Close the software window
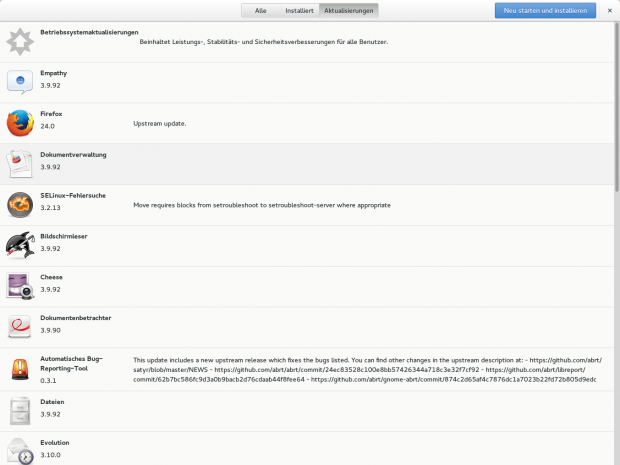This screenshot has width=620, height=465. [x=610, y=10]
